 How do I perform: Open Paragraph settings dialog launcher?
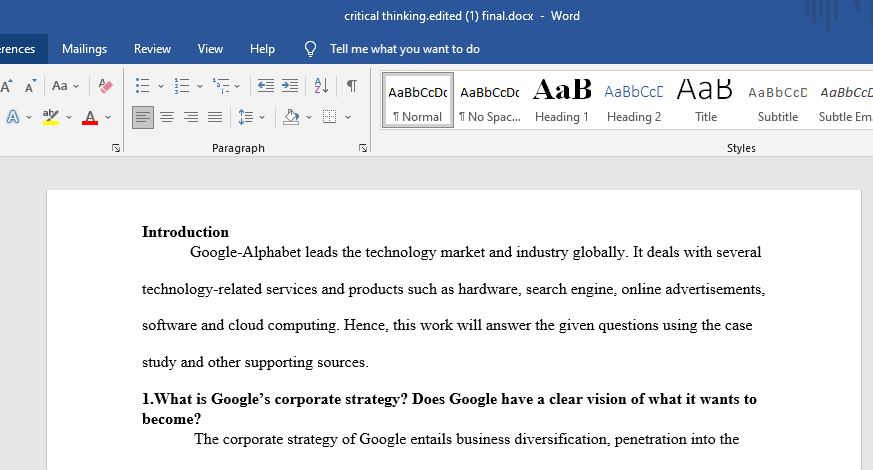click(x=363, y=148)
